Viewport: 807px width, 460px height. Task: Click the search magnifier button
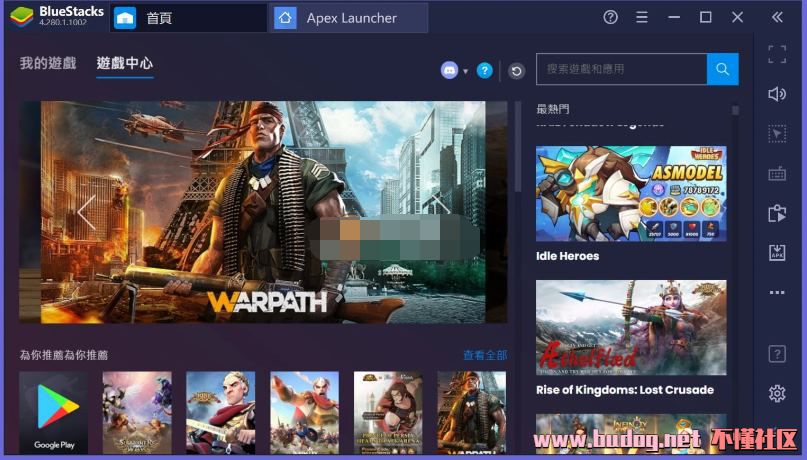pyautogui.click(x=722, y=69)
